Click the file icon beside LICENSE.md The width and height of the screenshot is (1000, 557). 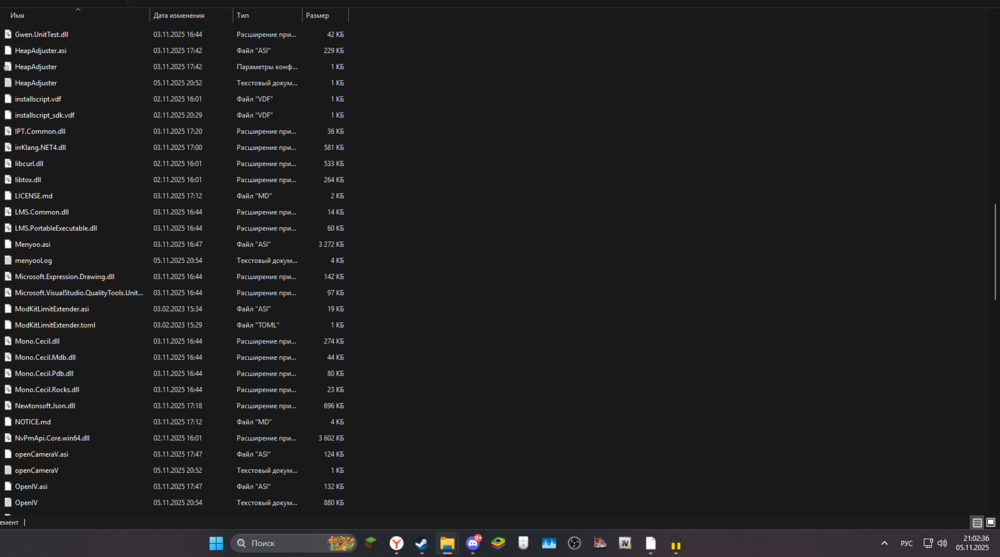8,196
